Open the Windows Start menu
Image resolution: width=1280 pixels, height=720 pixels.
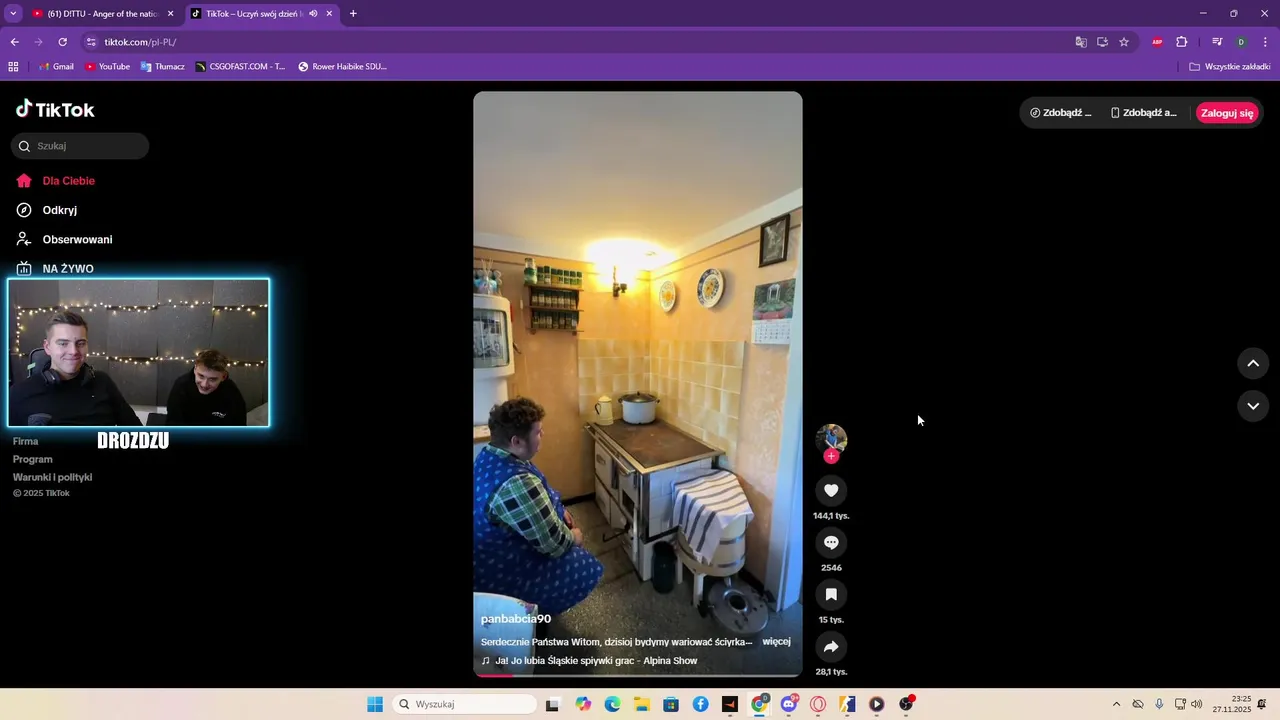[x=375, y=704]
